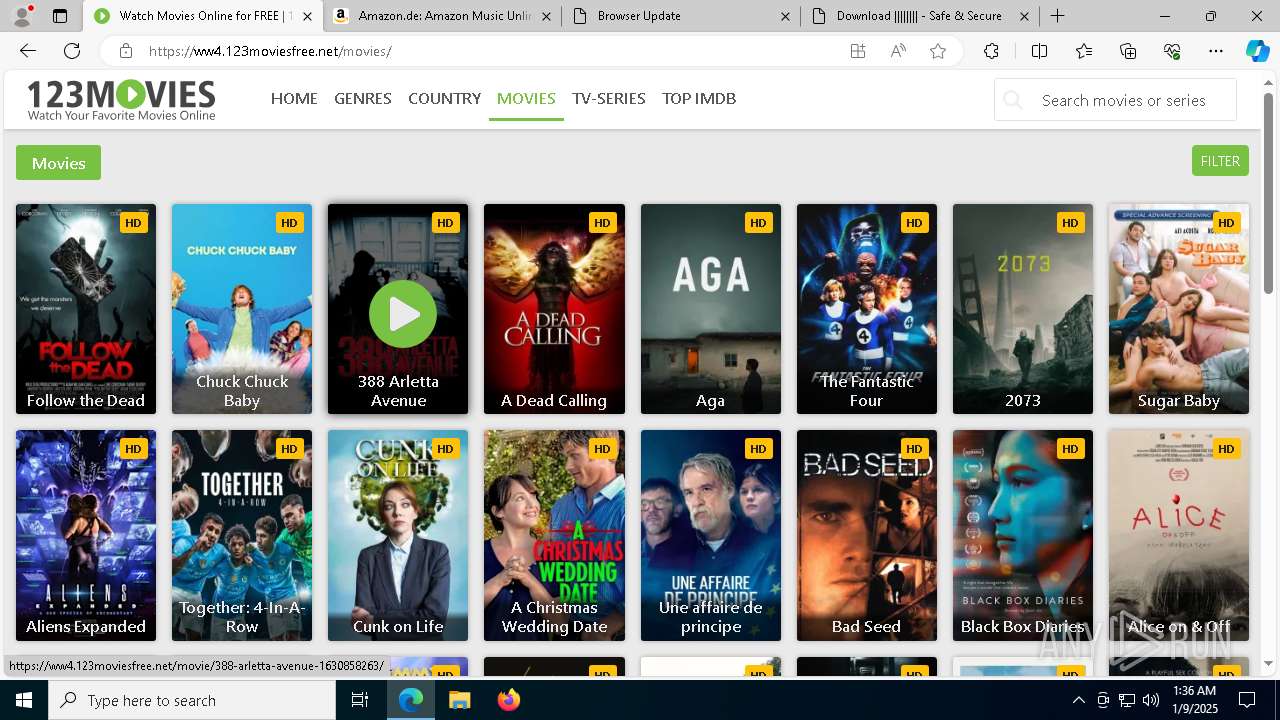Image resolution: width=1280 pixels, height=720 pixels.
Task: Open Black Box Diaries poster
Action: pyautogui.click(x=1023, y=535)
